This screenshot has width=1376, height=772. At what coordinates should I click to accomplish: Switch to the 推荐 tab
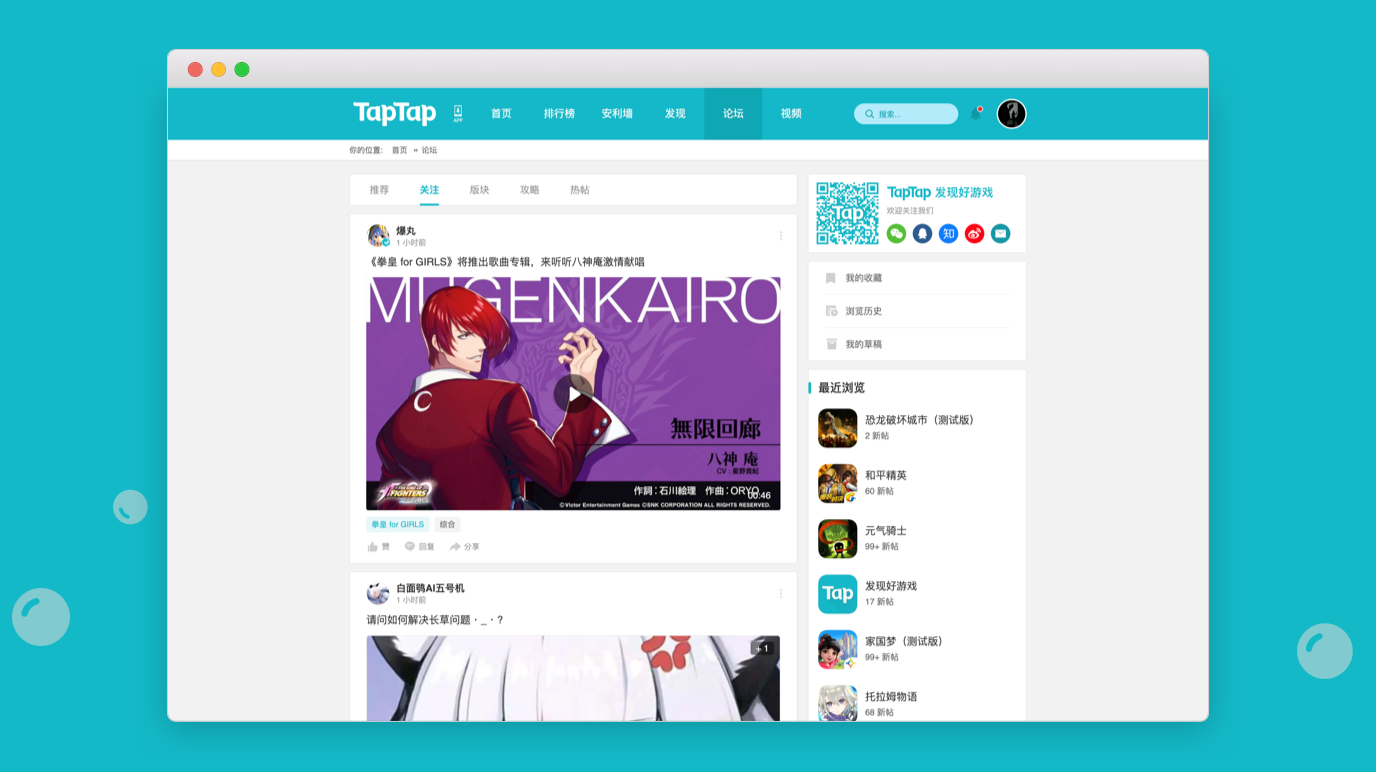(379, 190)
